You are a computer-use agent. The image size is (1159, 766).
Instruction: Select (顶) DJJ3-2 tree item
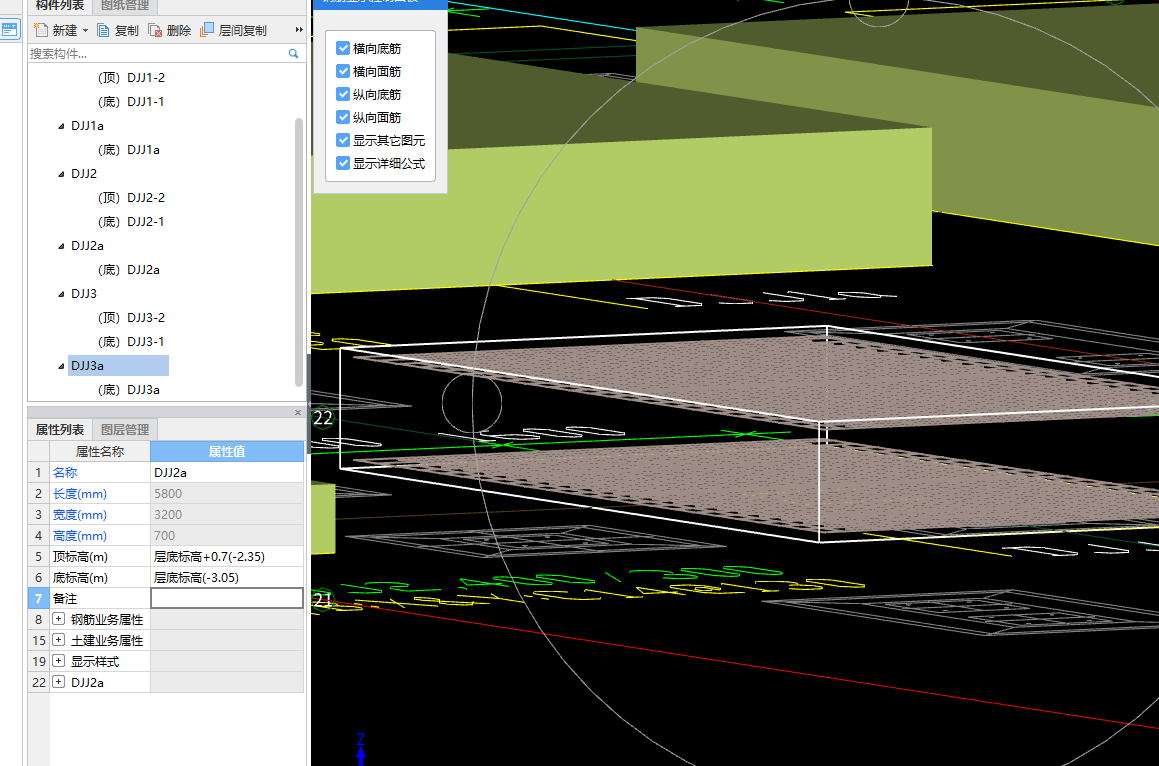coord(131,317)
